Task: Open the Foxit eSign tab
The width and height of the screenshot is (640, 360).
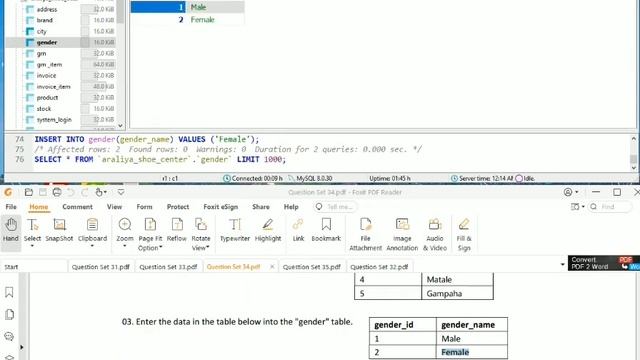Action: 220,207
